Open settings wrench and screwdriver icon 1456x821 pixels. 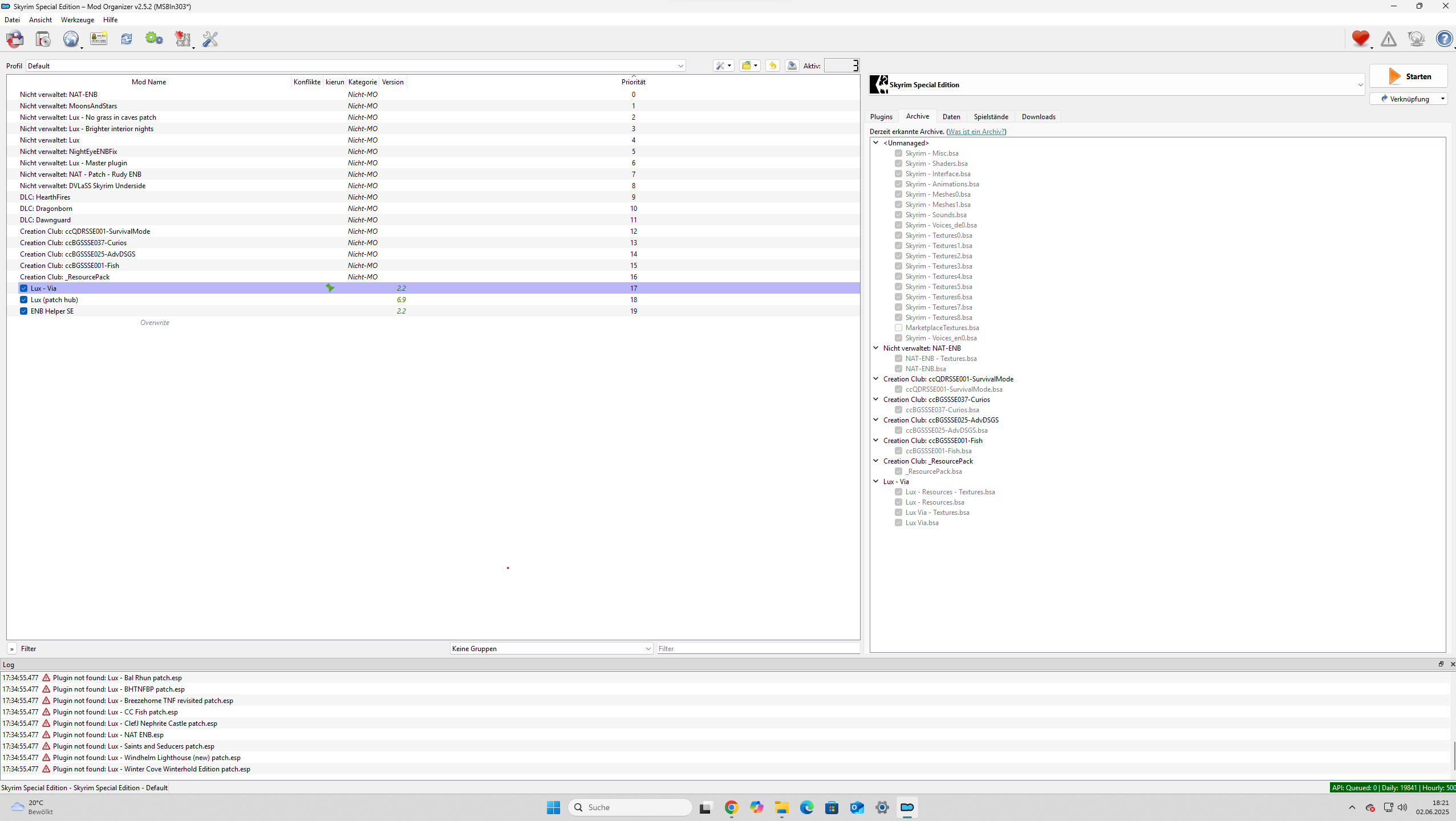[210, 39]
